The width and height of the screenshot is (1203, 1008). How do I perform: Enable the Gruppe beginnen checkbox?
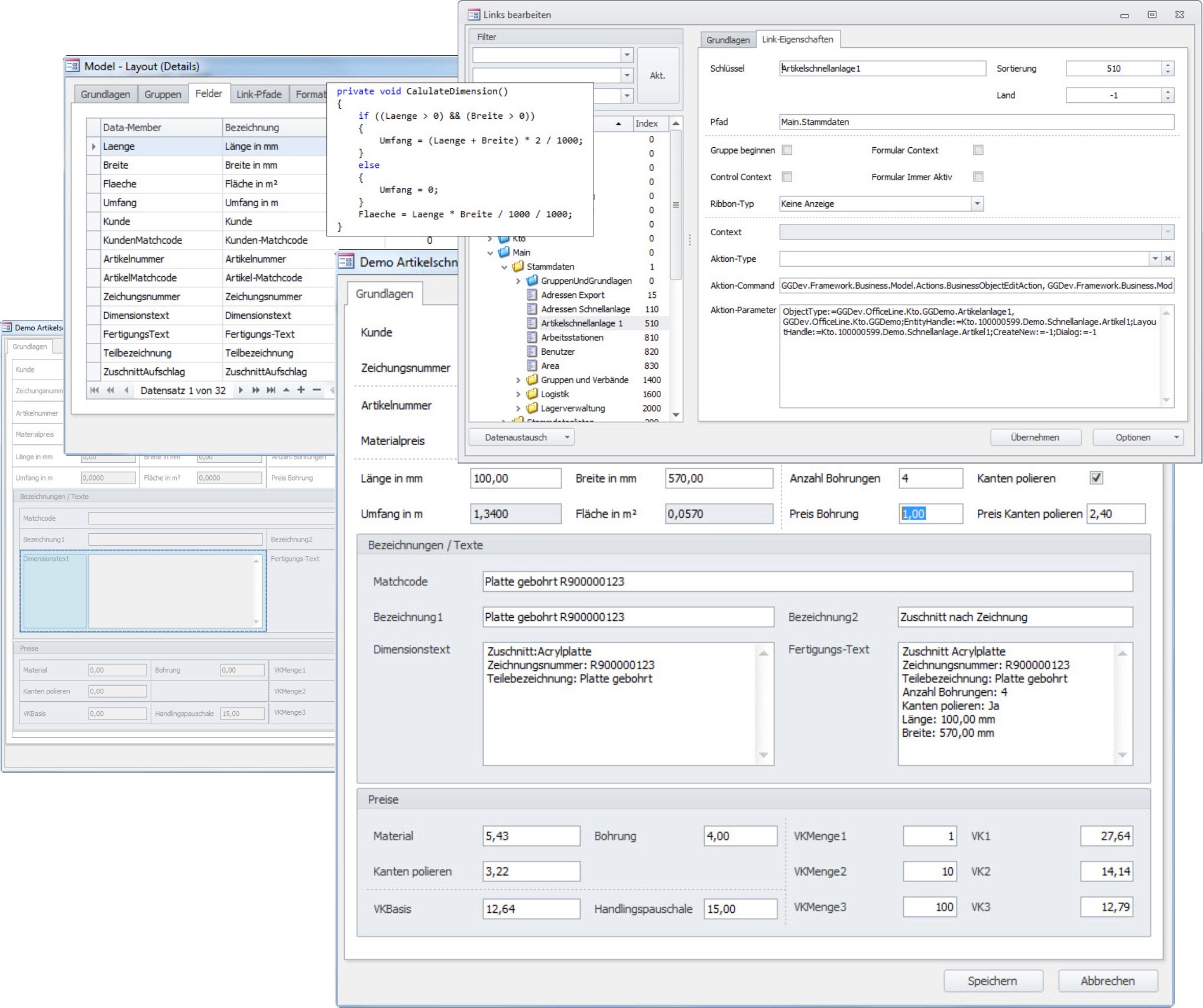pyautogui.click(x=787, y=150)
